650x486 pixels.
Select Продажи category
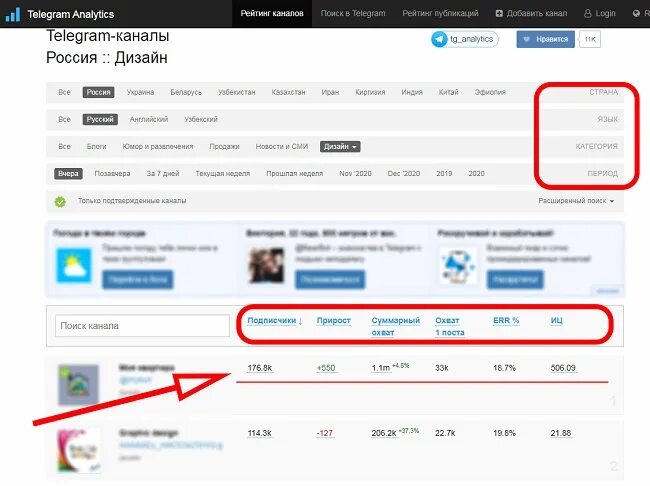(224, 146)
